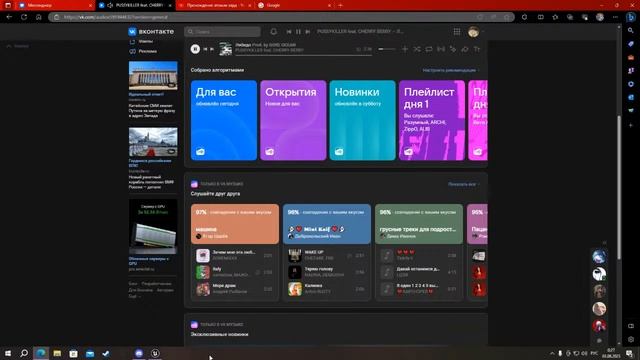Open the 'Открытия' playlist card
Image resolution: width=640 pixels, height=360 pixels.
coord(293,120)
